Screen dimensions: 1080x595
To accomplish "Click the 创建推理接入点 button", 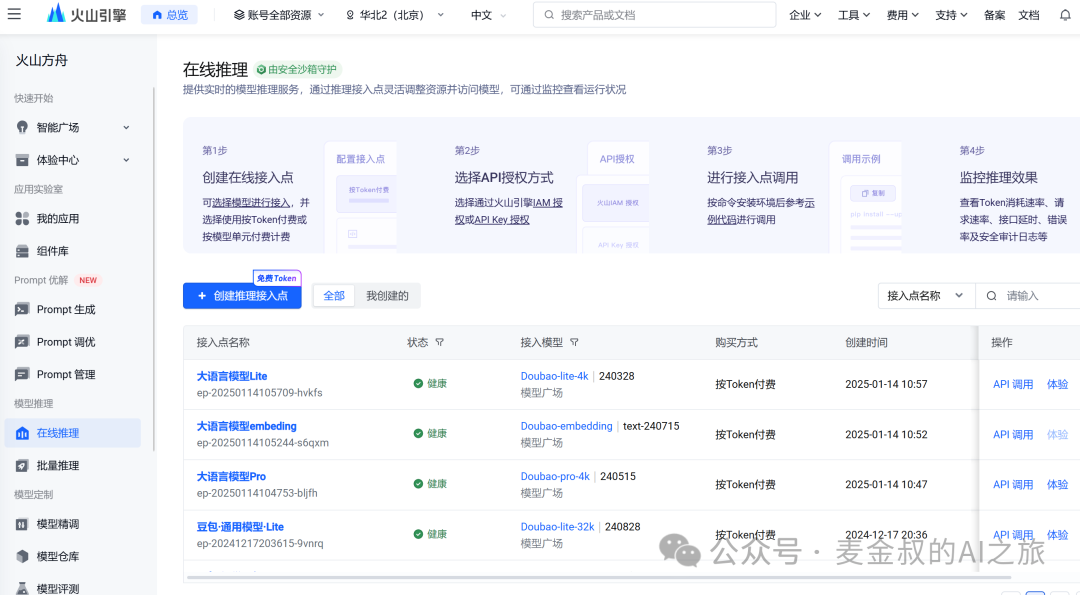I will click(242, 296).
